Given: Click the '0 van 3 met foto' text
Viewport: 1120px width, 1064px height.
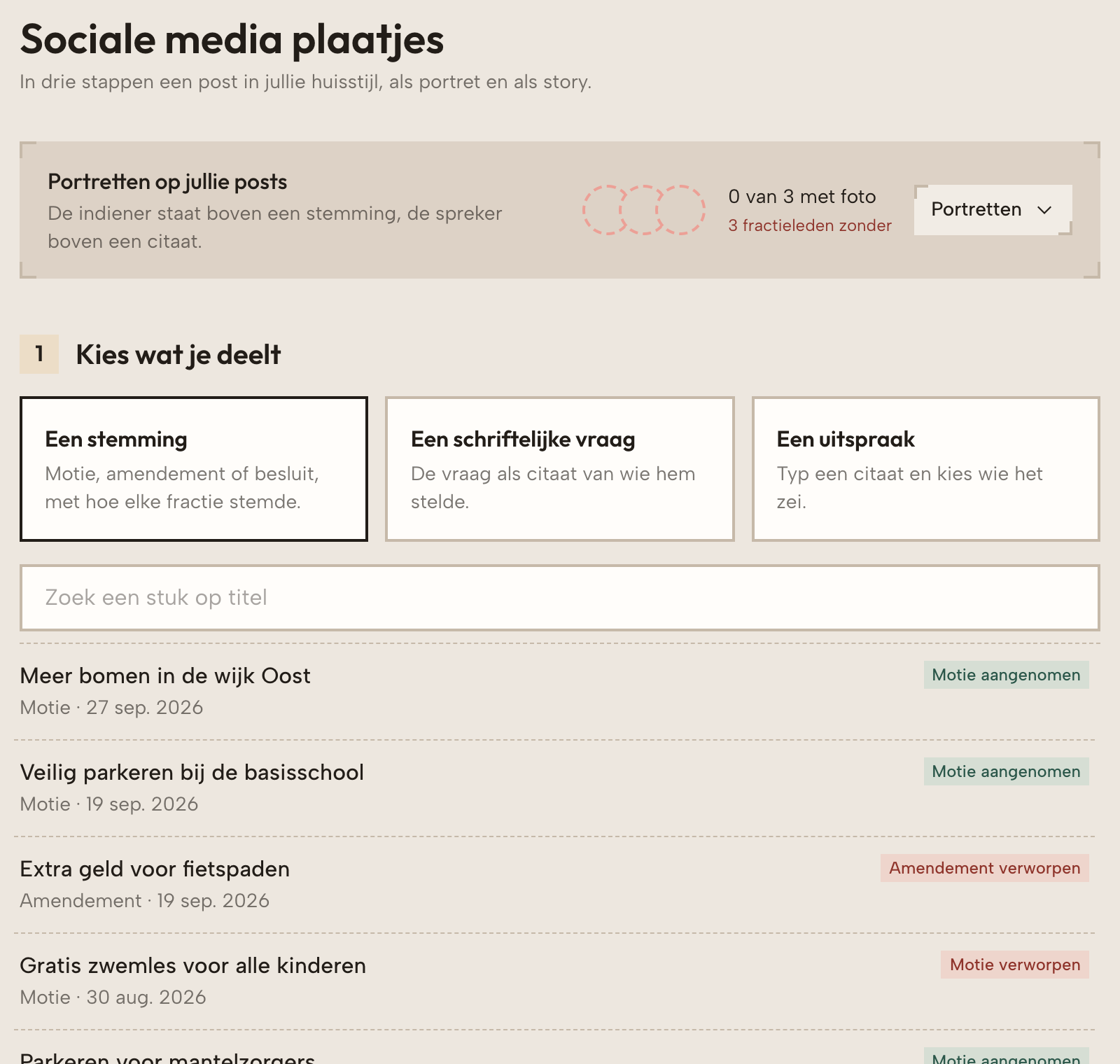Looking at the screenshot, I should click(802, 197).
